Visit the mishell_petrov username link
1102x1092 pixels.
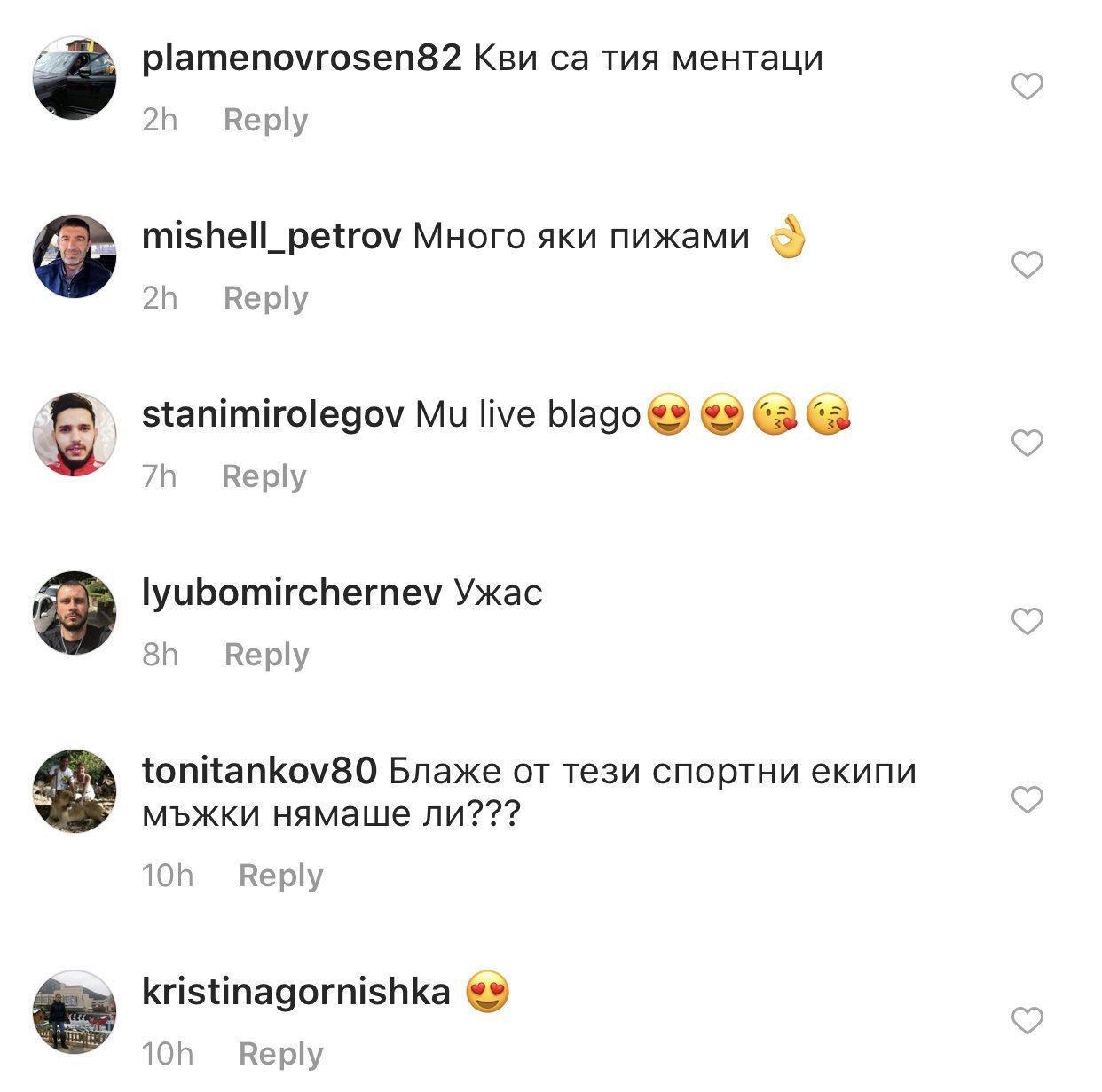[272, 237]
